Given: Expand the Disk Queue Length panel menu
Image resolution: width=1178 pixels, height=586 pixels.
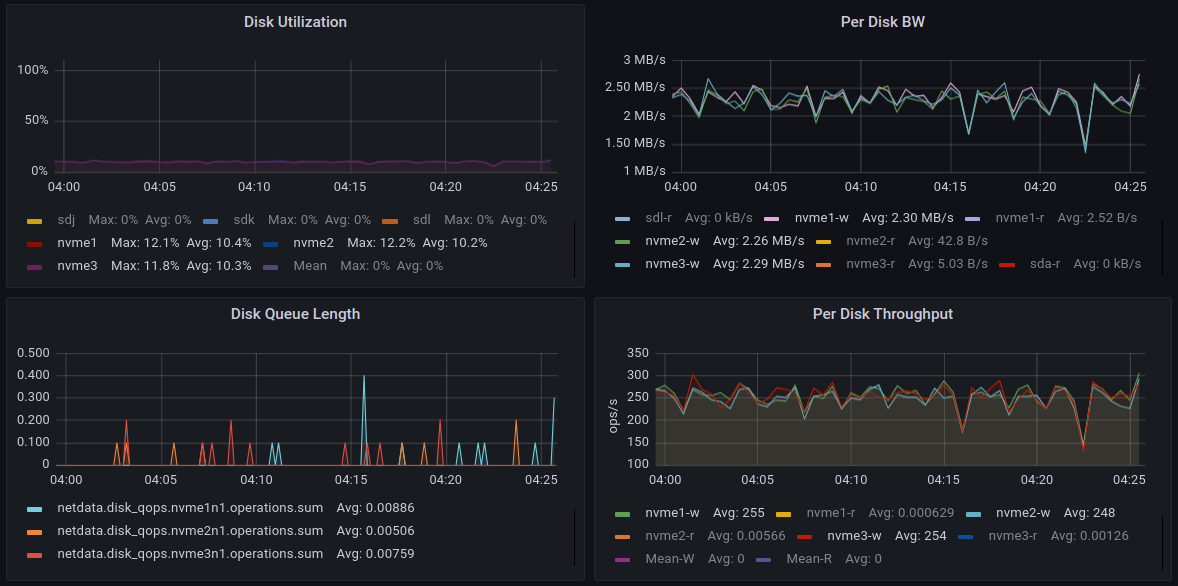Looking at the screenshot, I should click(x=295, y=314).
